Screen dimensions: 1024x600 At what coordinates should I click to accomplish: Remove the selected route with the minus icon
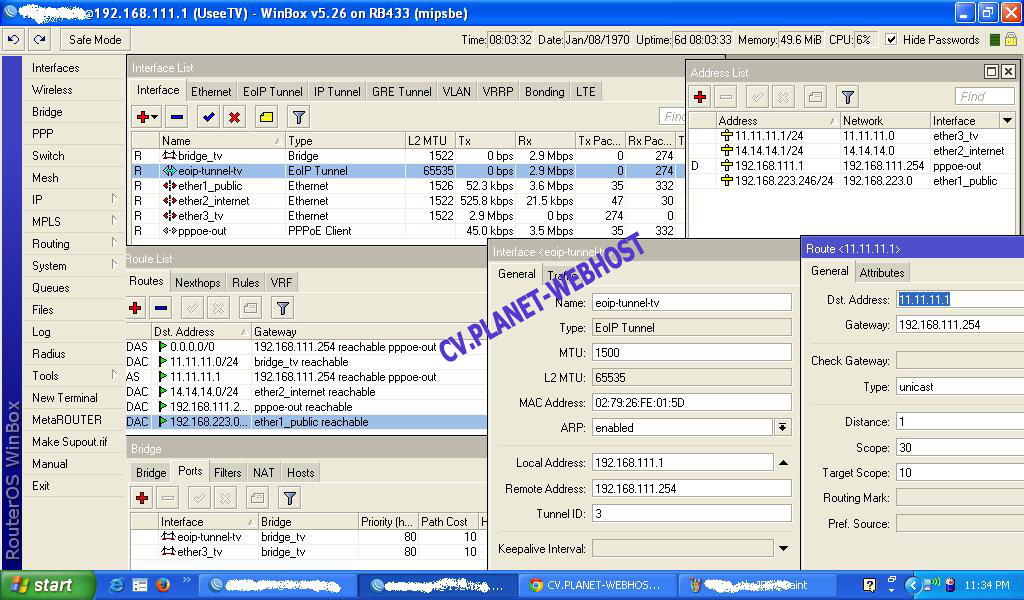point(160,308)
